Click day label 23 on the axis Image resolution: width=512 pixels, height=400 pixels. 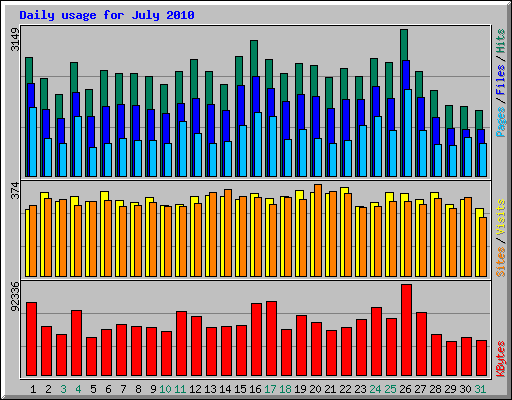coord(360,389)
